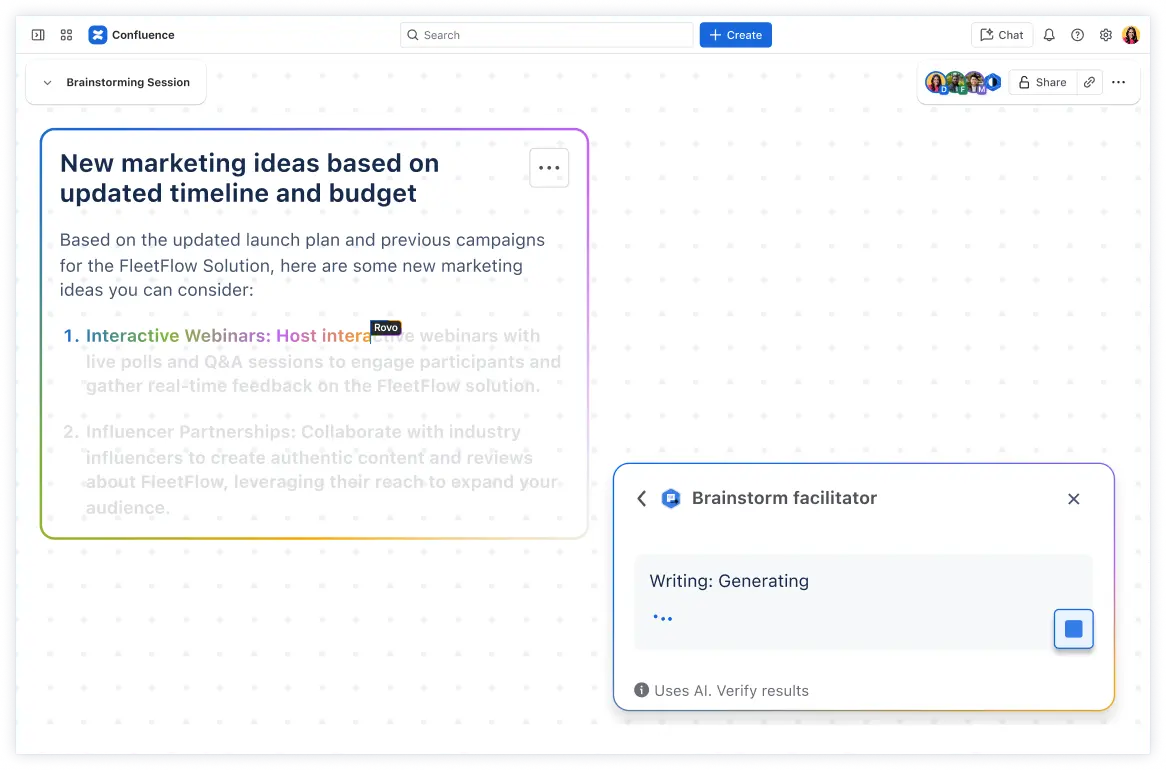Click the Brainstorming Session title

coord(128,83)
